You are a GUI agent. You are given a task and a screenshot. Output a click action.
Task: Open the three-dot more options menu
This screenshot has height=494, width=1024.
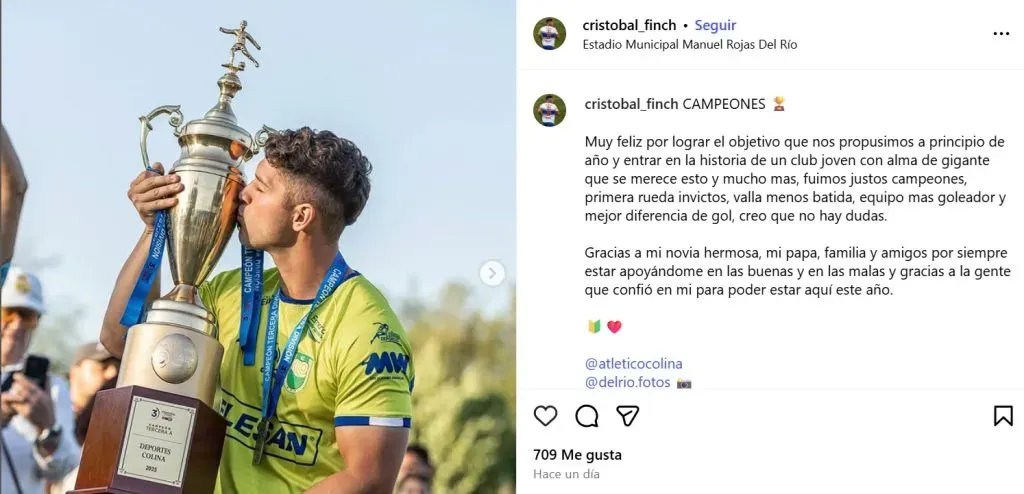point(1001,34)
